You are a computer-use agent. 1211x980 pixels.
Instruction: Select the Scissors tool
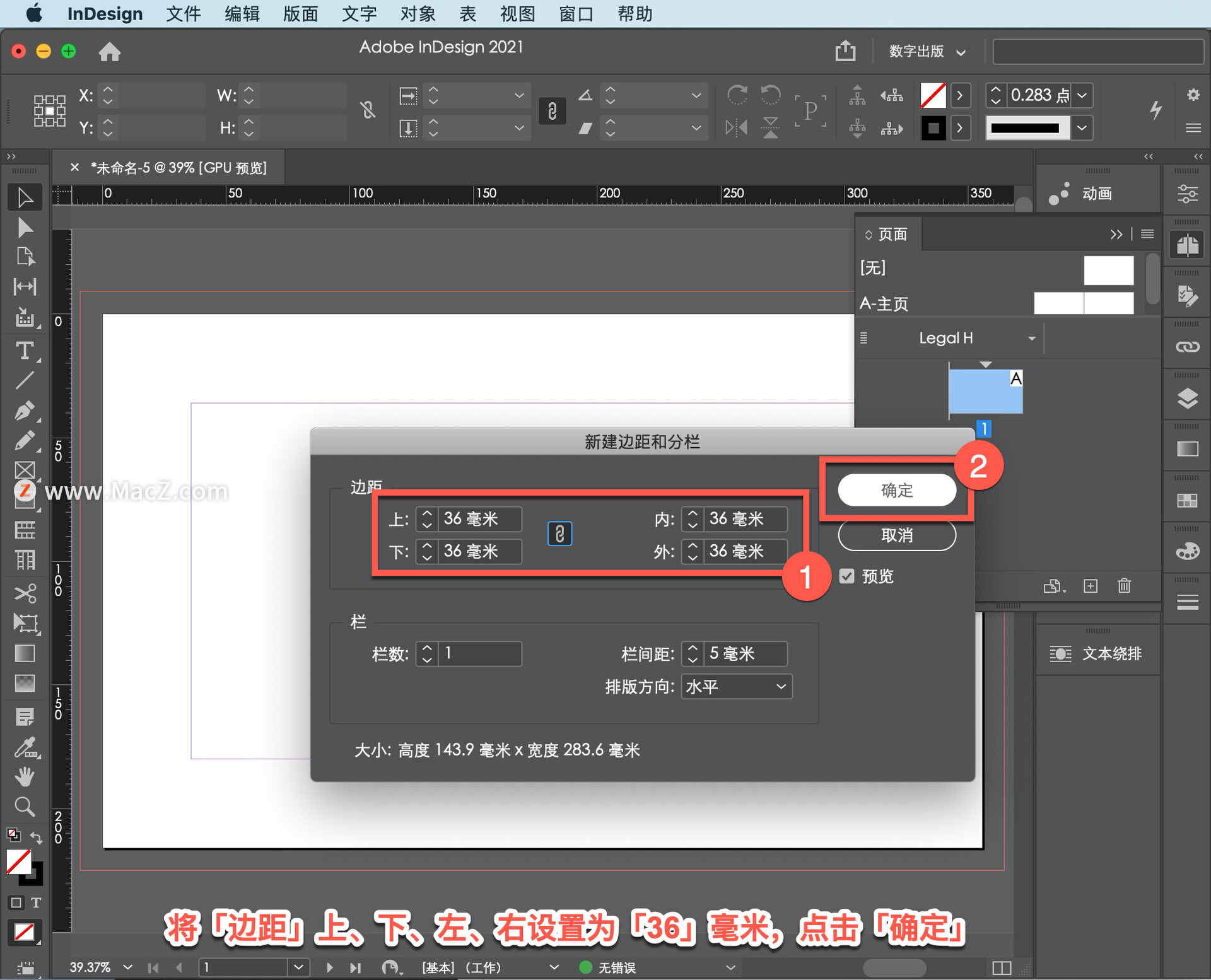tap(25, 593)
